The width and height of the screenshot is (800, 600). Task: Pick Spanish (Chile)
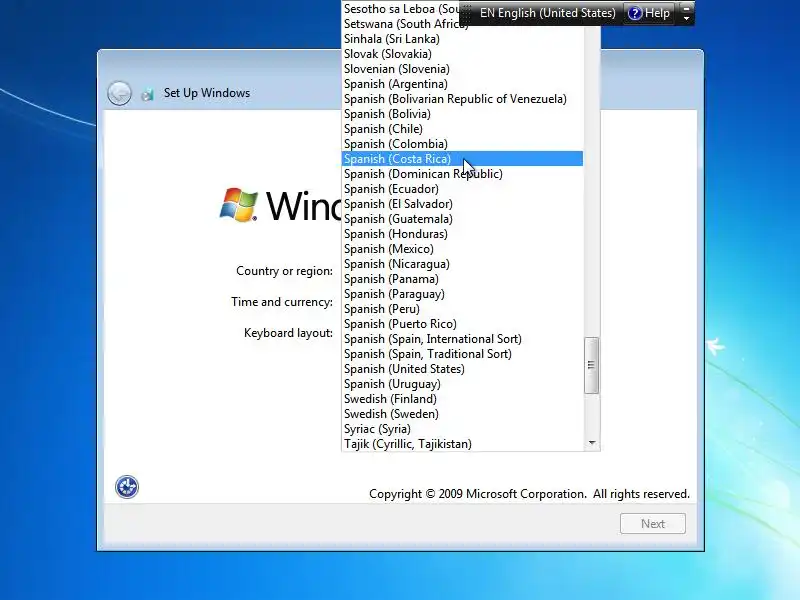tap(462, 129)
